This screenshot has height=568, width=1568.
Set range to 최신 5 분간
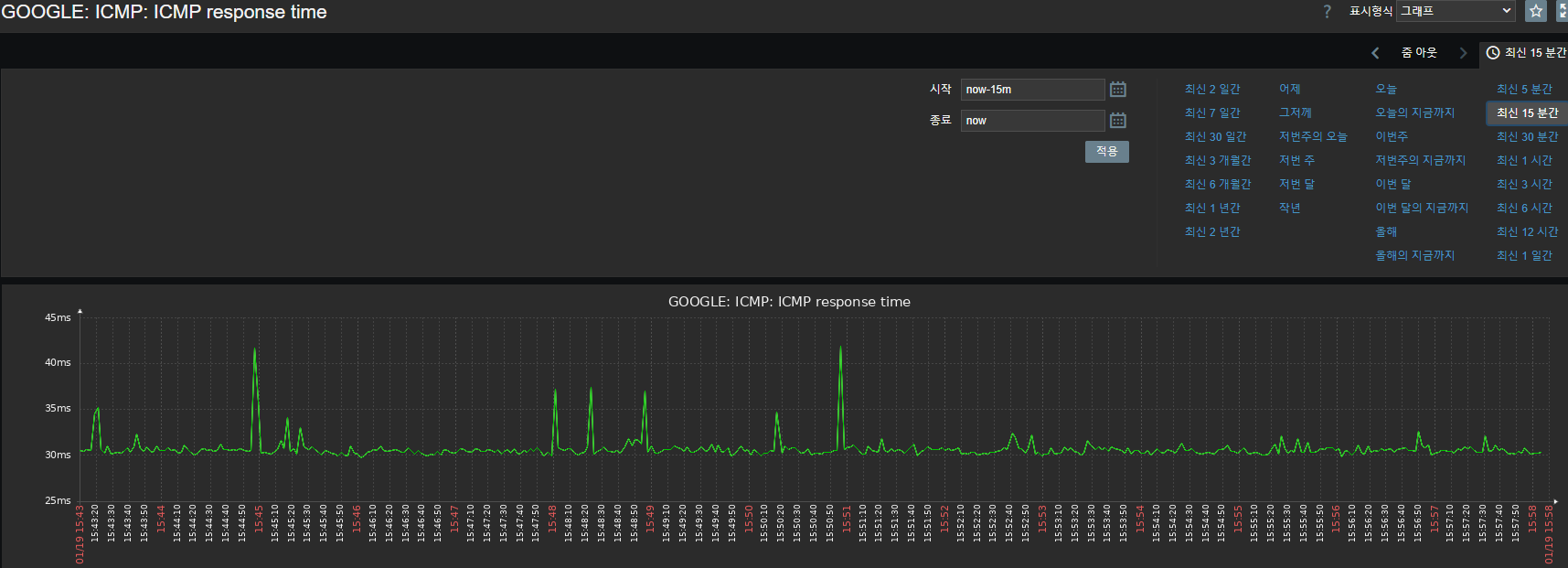[x=1524, y=90]
